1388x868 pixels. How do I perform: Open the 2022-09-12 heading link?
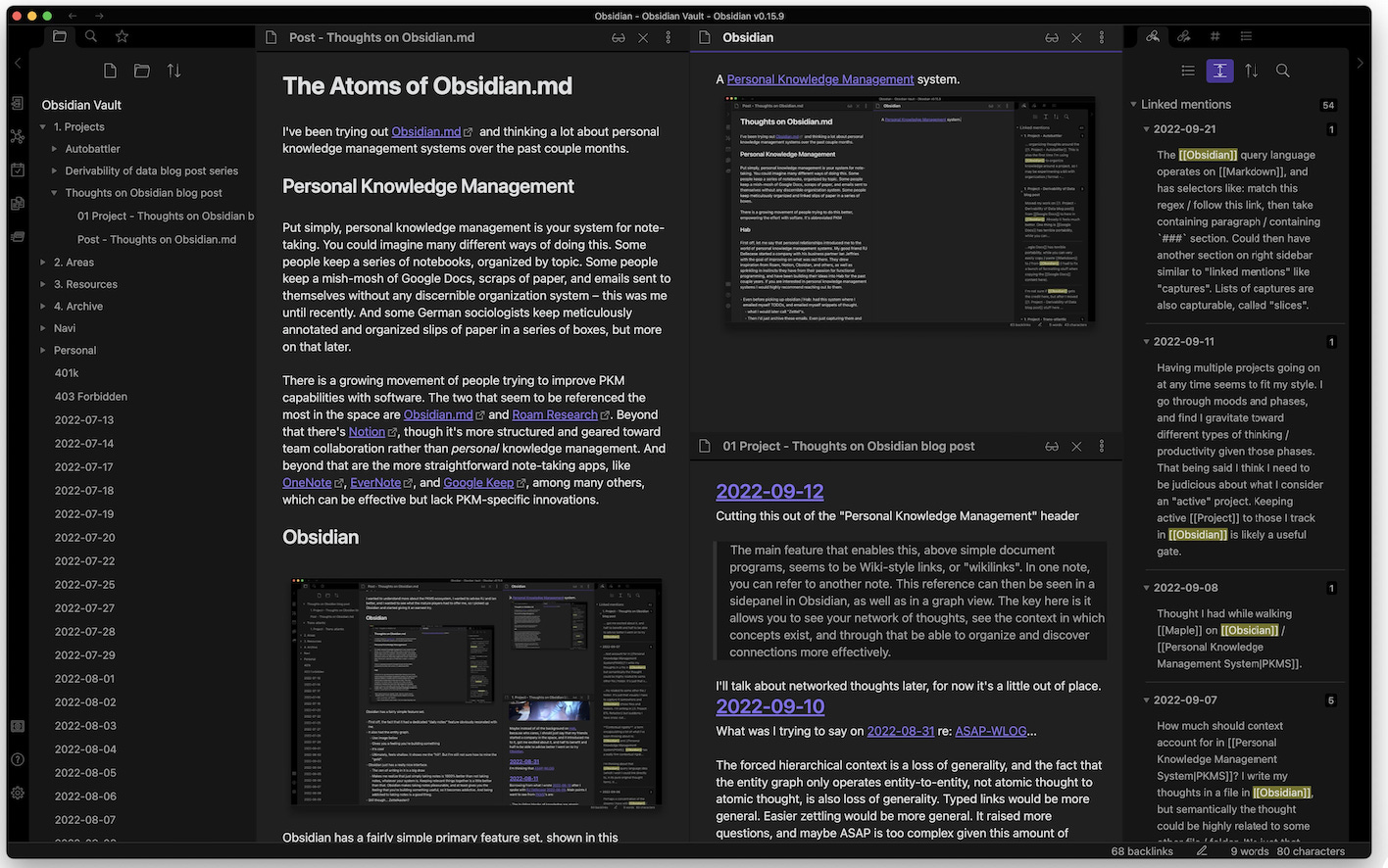pos(769,492)
